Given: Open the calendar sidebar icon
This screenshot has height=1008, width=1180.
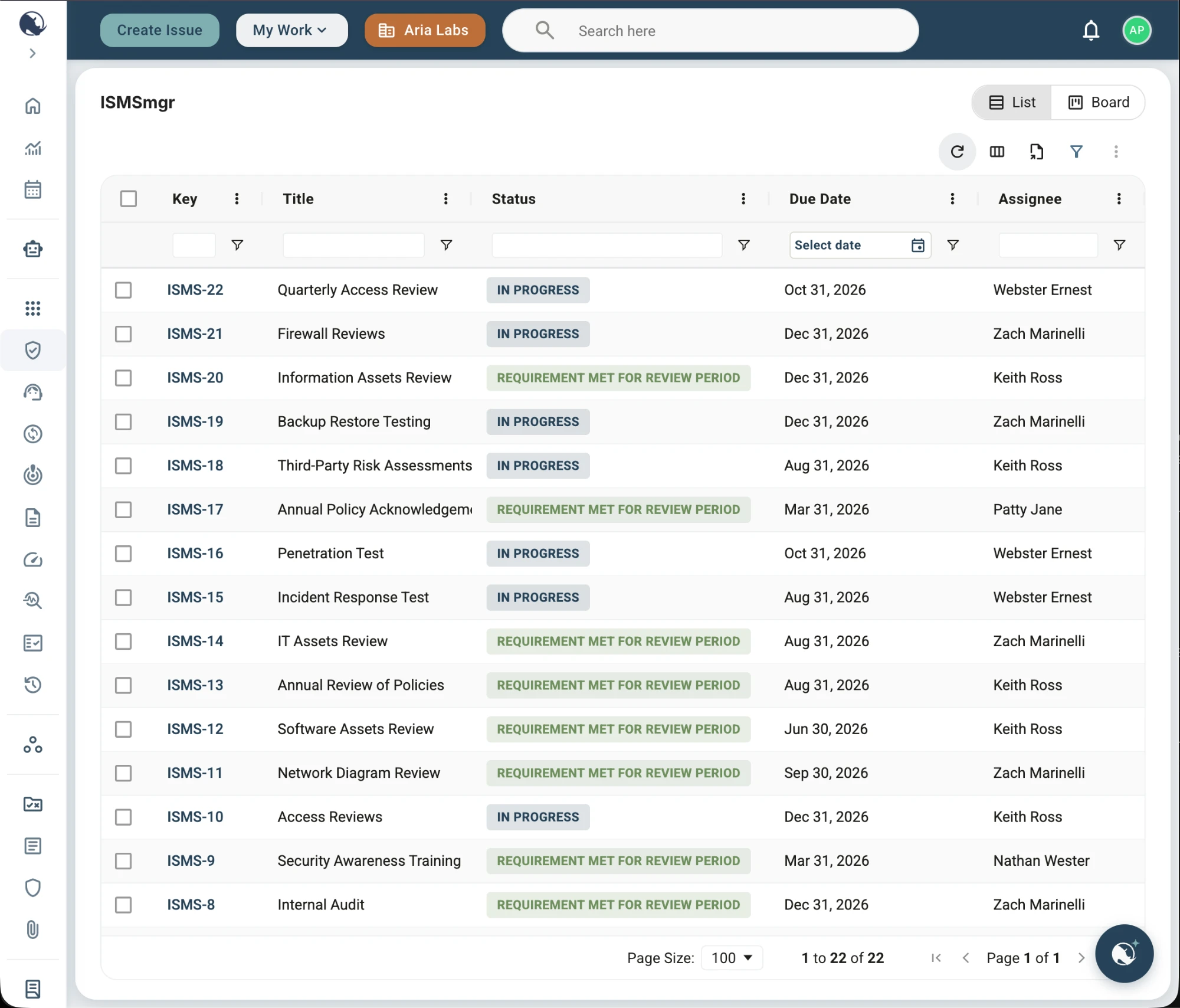Looking at the screenshot, I should [33, 189].
